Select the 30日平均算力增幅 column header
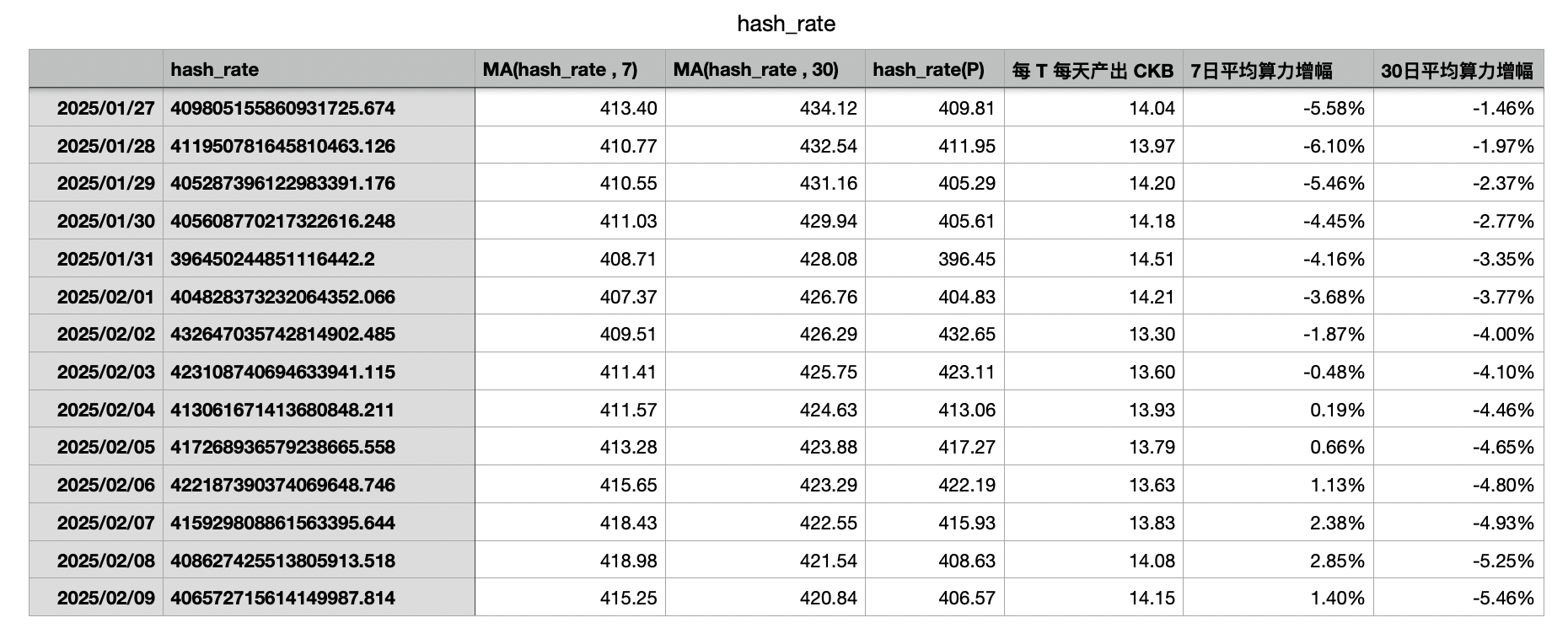 (1458, 69)
